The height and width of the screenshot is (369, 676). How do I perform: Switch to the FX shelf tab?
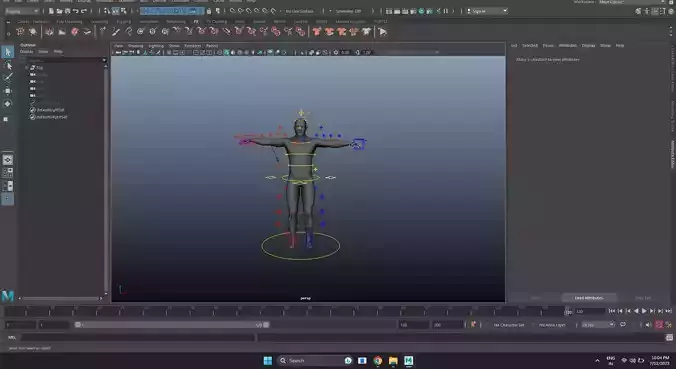[x=196, y=22]
